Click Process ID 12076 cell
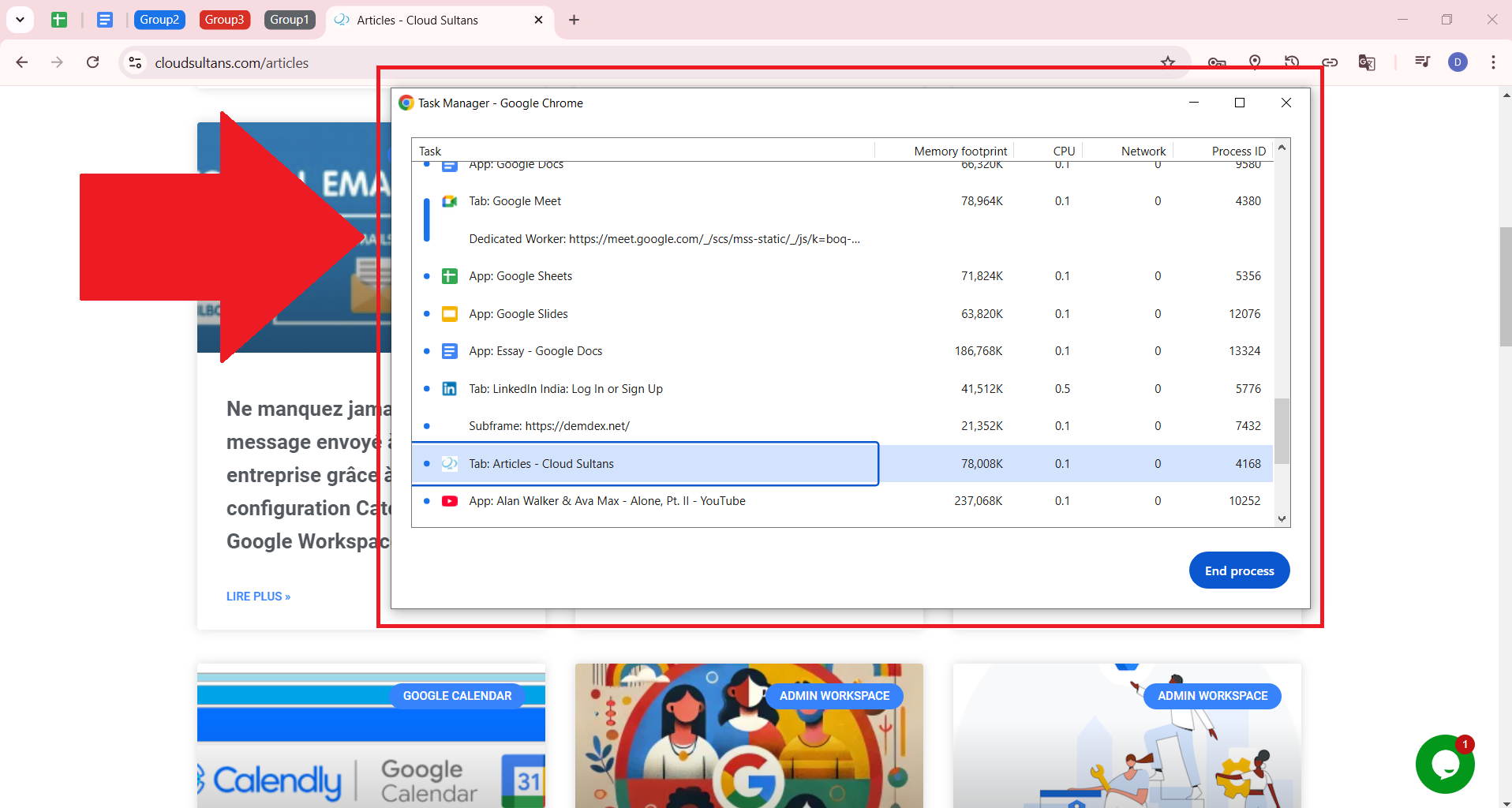This screenshot has width=1512, height=808. [1244, 314]
